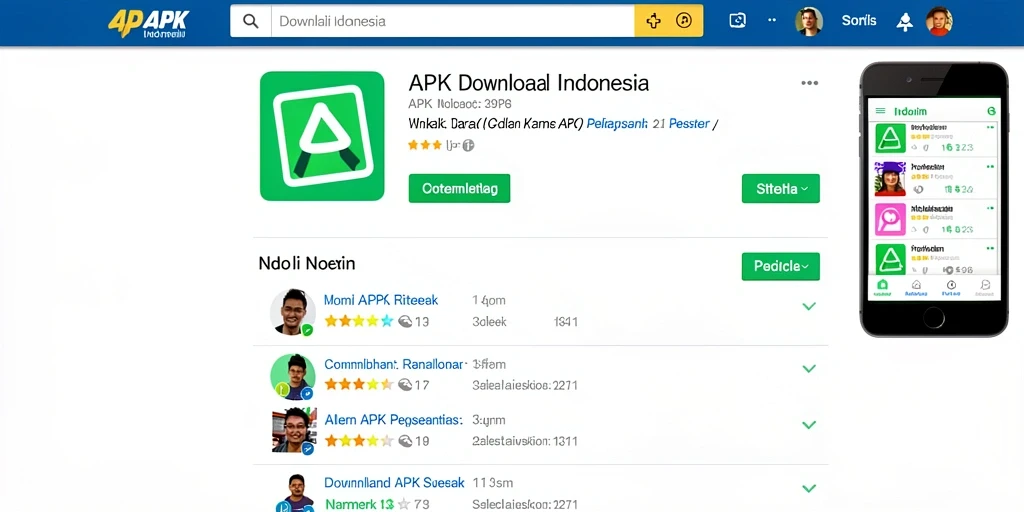Image resolution: width=1024 pixels, height=512 pixels.
Task: Click the third phone bottom tab with clock icon
Action: coord(951,288)
